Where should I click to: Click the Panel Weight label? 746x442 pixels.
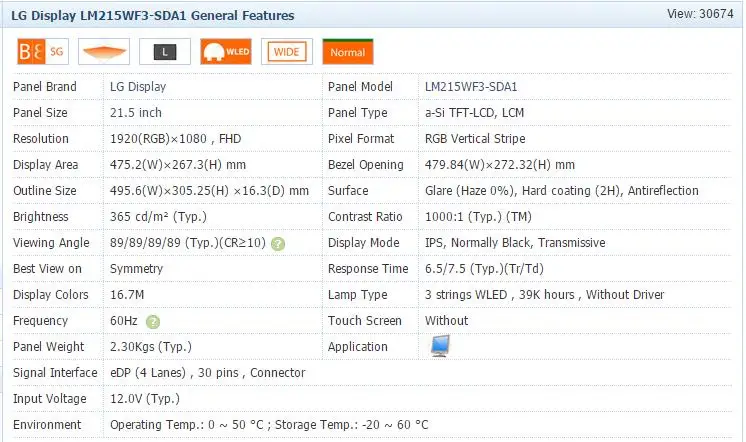[x=49, y=347]
